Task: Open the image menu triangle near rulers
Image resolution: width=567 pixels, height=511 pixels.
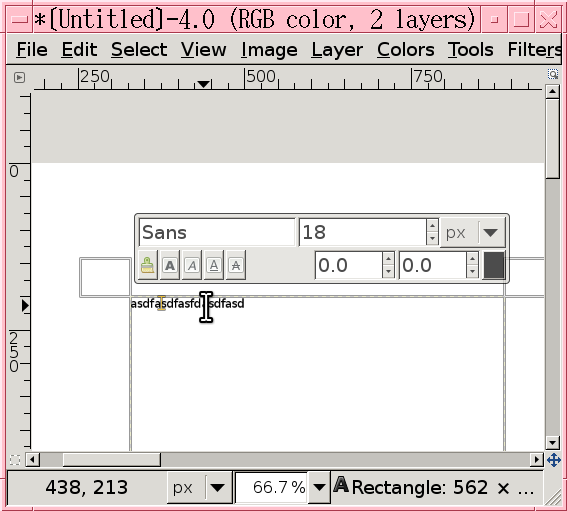Action: tap(19, 77)
